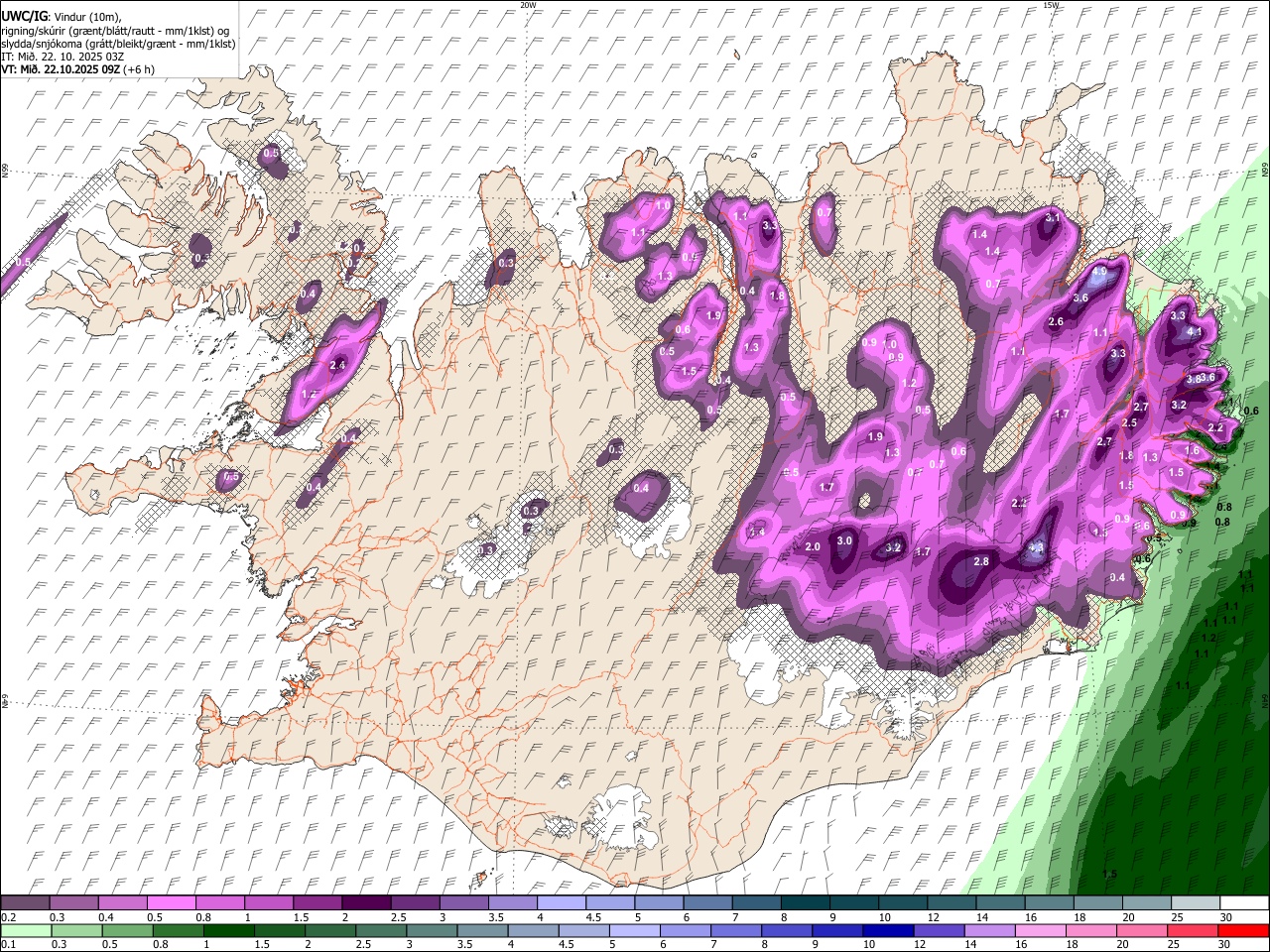Pick lower legend swatch between 20 and 25
The height and width of the screenshot is (952, 1270).
point(1142,931)
